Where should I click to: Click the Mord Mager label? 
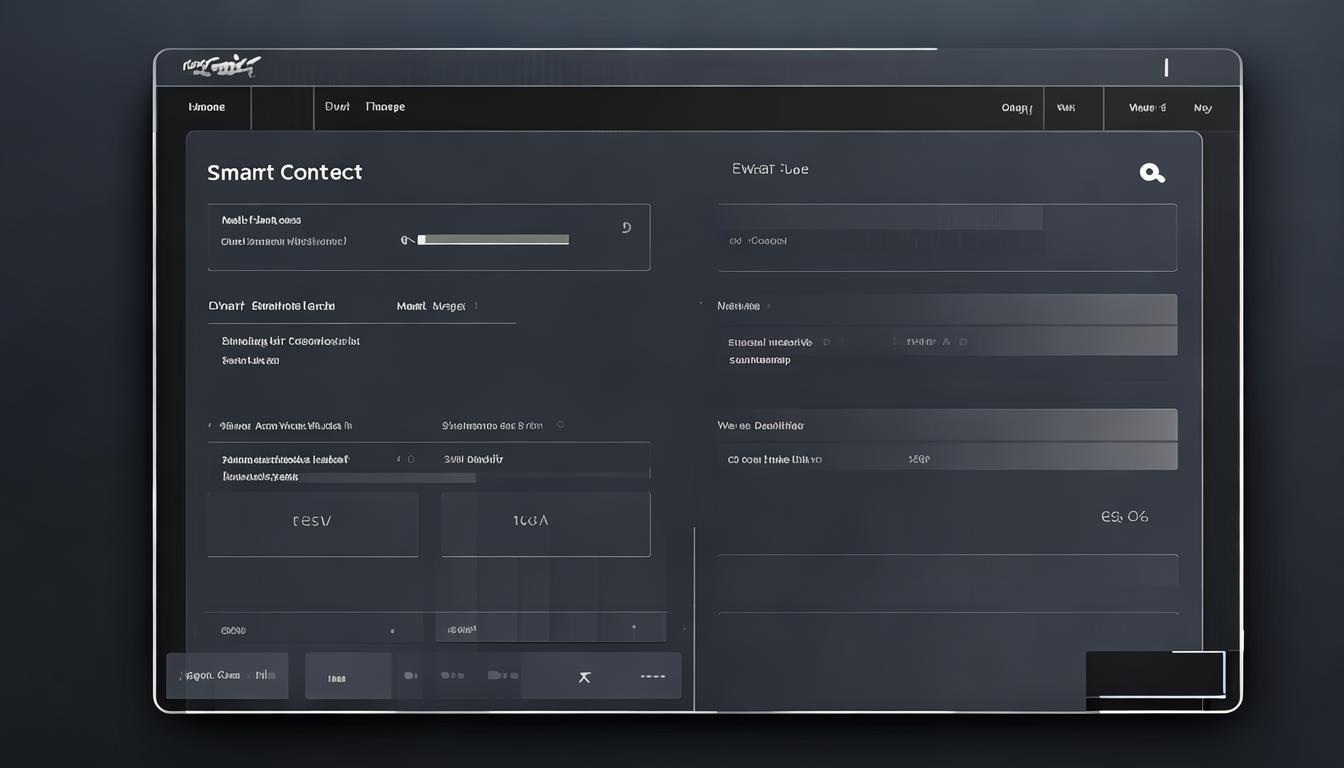pyautogui.click(x=431, y=306)
